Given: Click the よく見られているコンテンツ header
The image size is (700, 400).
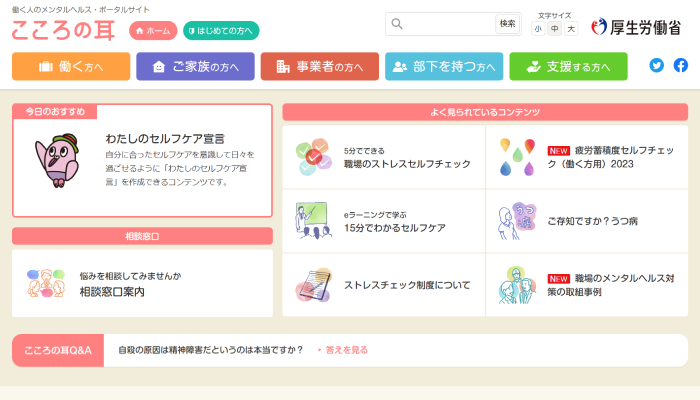Looking at the screenshot, I should click(485, 112).
